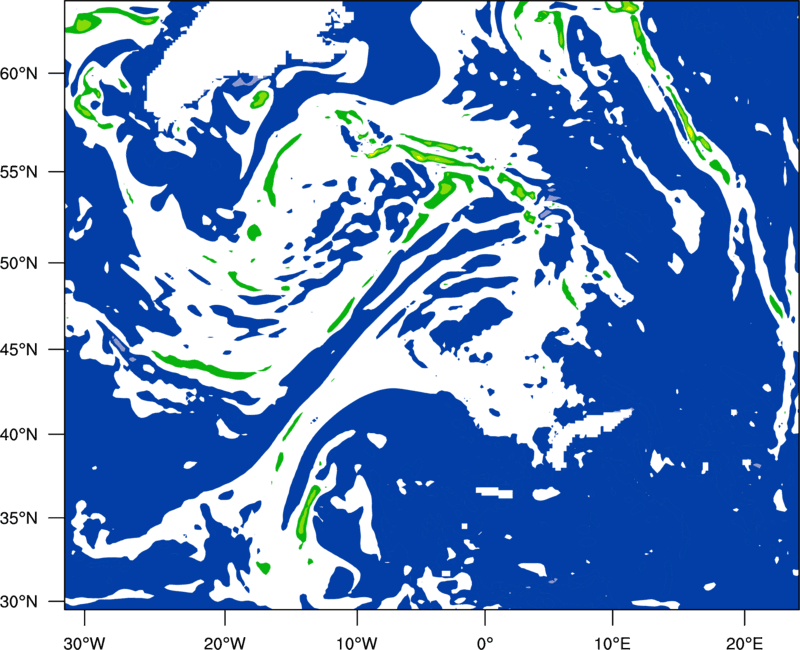Click the 10°E longitude label
This screenshot has height=650, width=800.
612,642
